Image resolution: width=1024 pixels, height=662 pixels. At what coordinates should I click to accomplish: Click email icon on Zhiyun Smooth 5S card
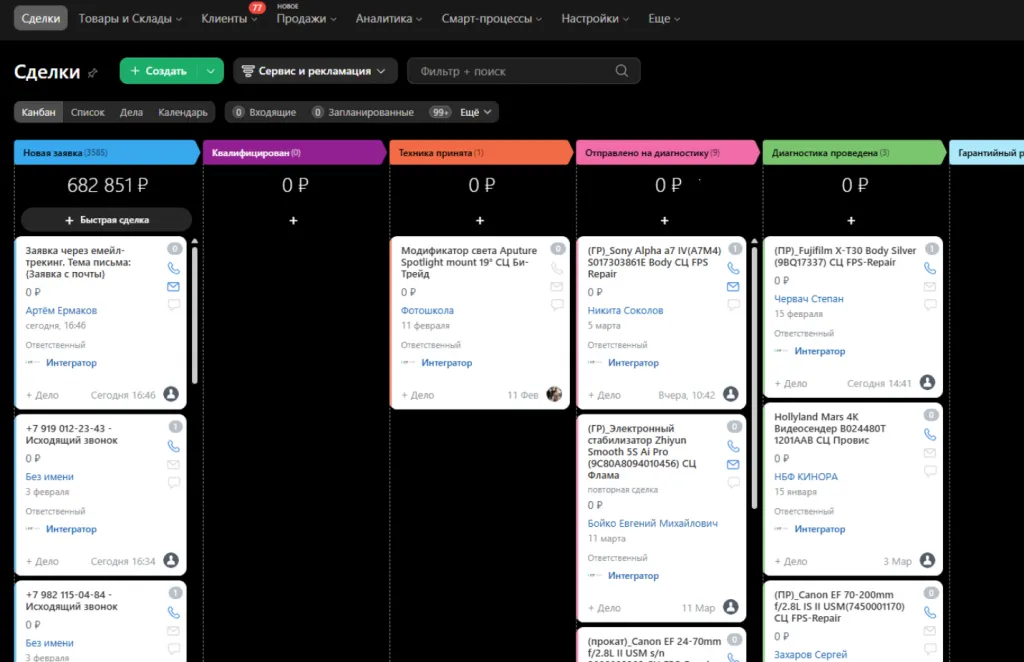(x=733, y=465)
